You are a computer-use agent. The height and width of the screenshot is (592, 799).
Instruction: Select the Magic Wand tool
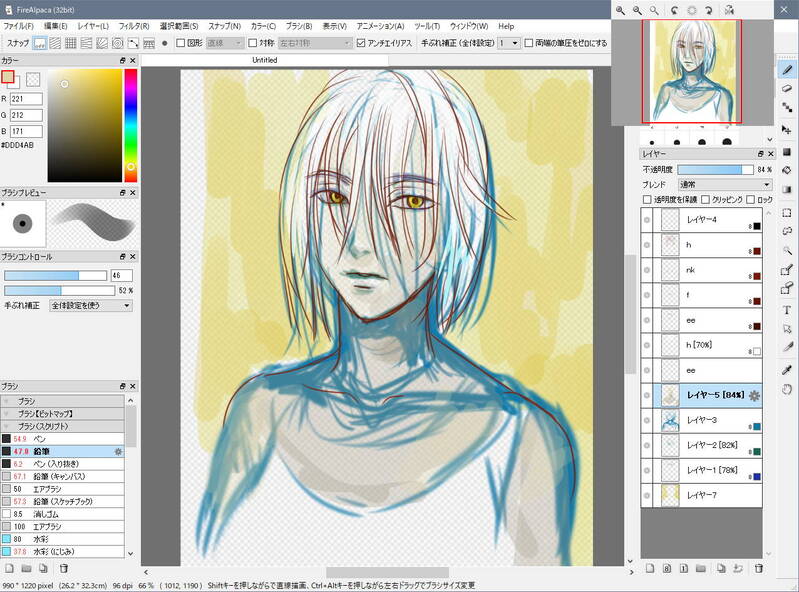pyautogui.click(x=787, y=250)
